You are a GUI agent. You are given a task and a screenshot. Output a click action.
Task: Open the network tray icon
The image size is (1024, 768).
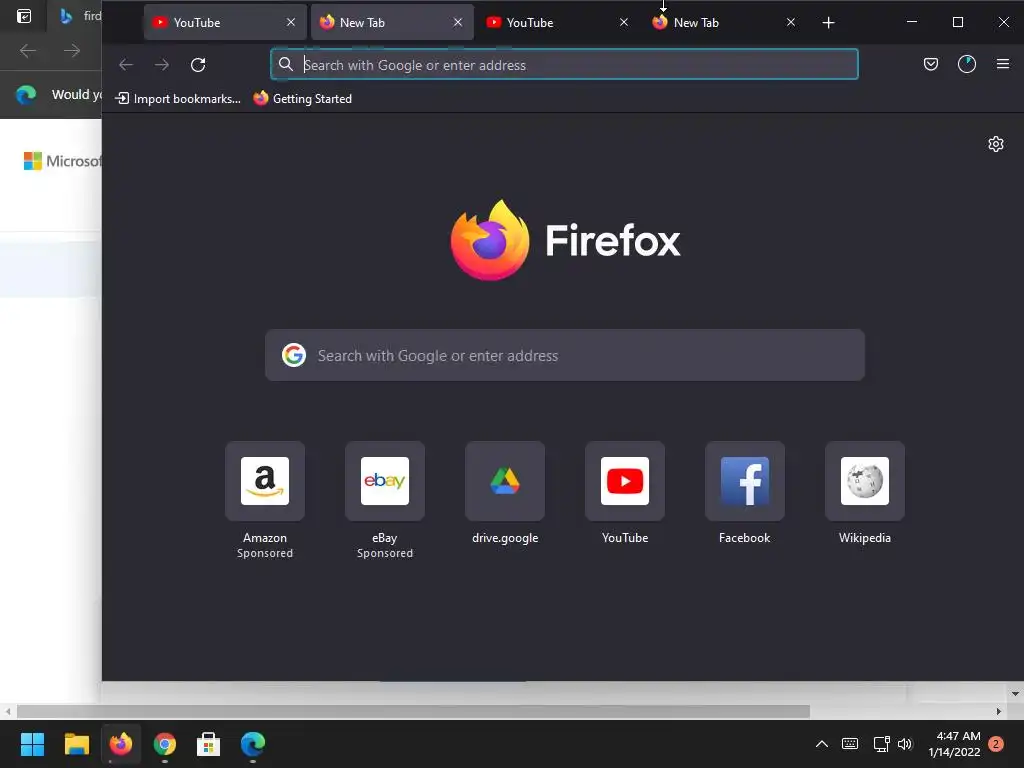tap(881, 744)
